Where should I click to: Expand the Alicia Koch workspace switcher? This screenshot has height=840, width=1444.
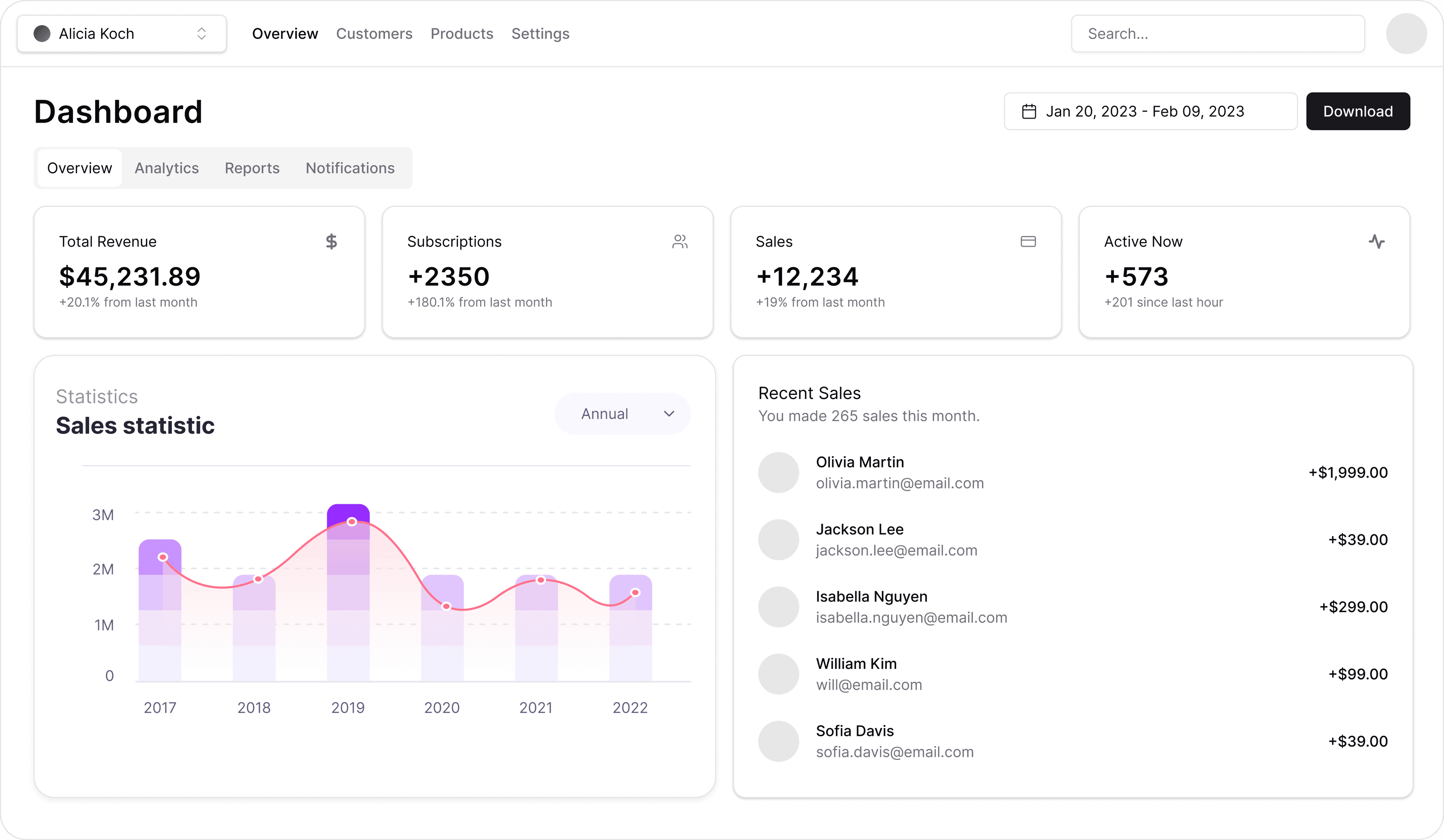(121, 33)
